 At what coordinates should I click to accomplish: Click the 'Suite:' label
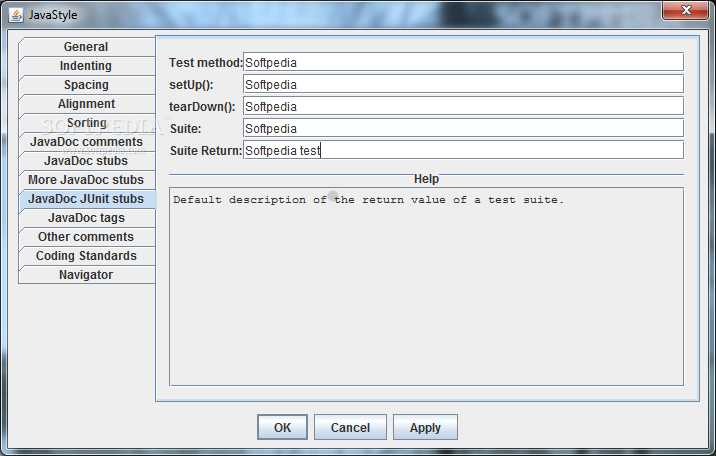point(185,129)
